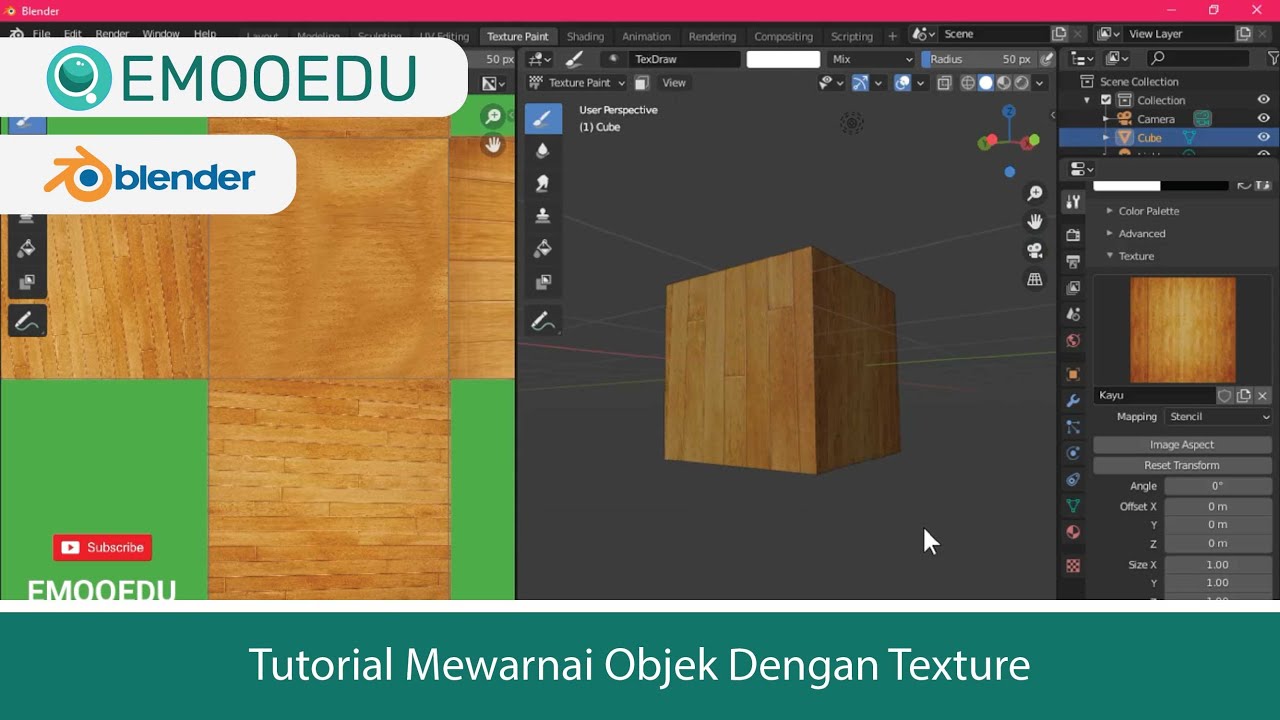The height and width of the screenshot is (720, 1280).
Task: Open the Scene properties tab
Action: (x=1073, y=314)
